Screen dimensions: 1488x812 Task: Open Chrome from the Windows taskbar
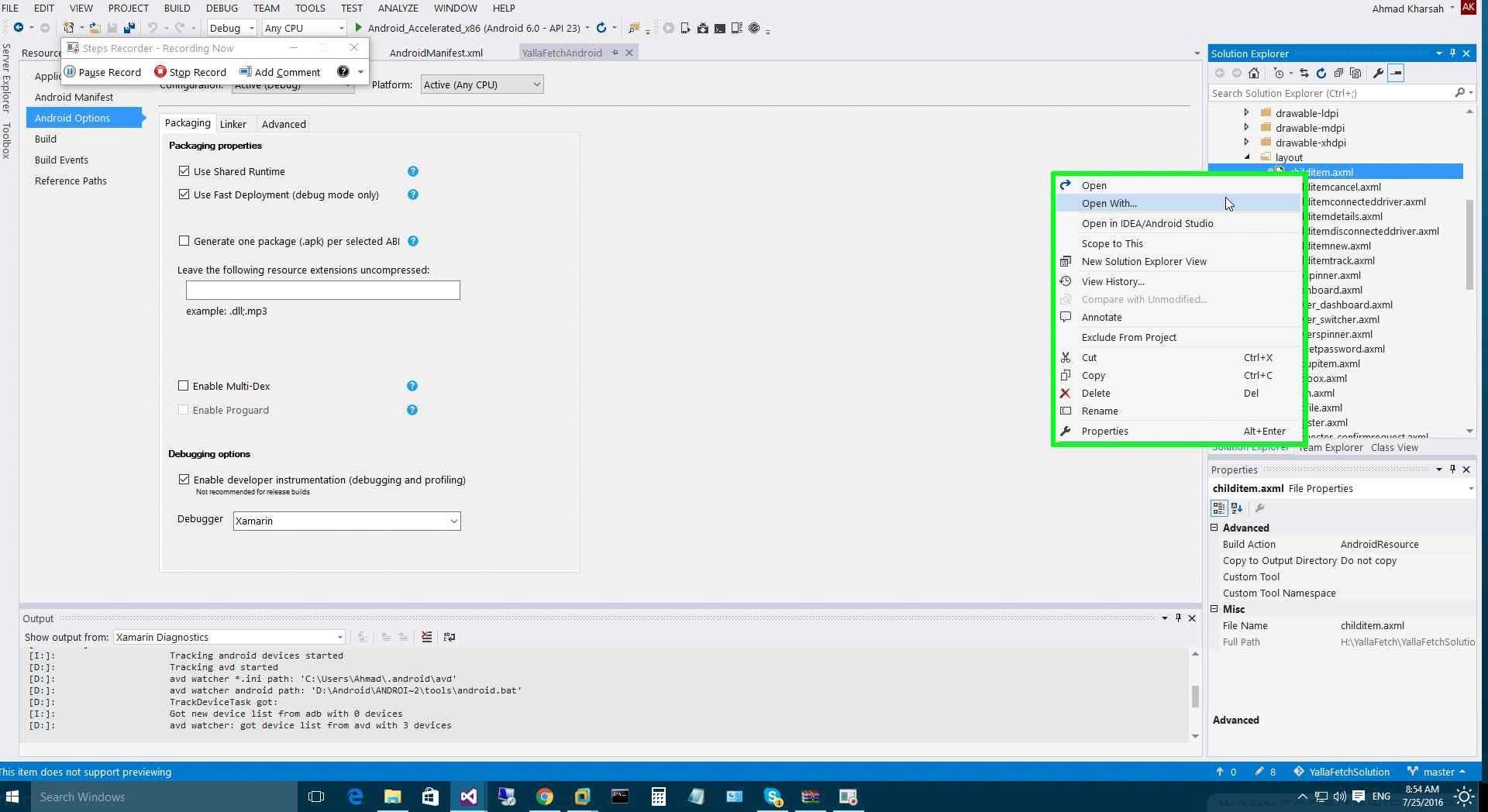(x=544, y=797)
